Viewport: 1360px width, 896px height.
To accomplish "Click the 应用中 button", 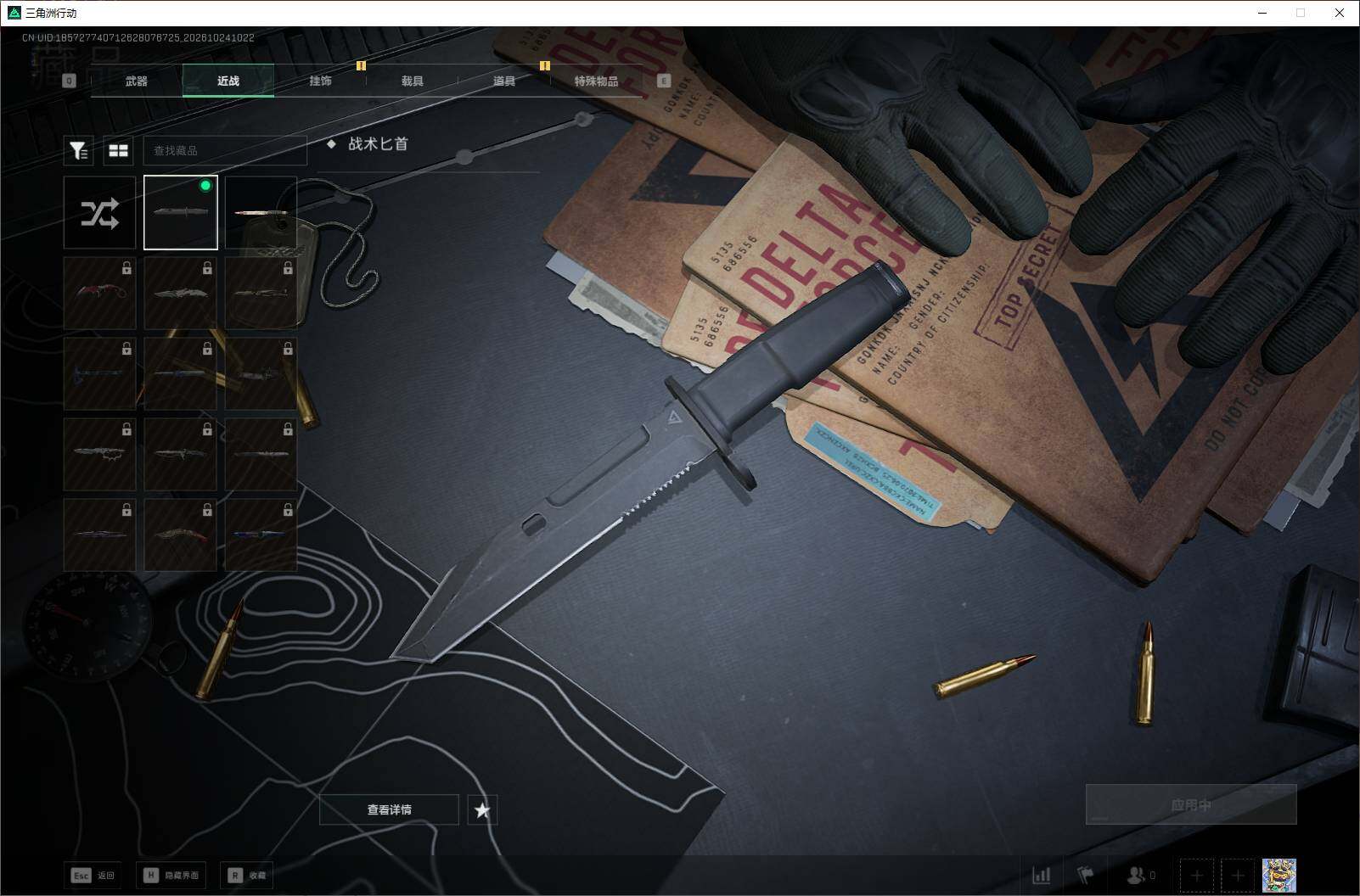I will 1191,804.
